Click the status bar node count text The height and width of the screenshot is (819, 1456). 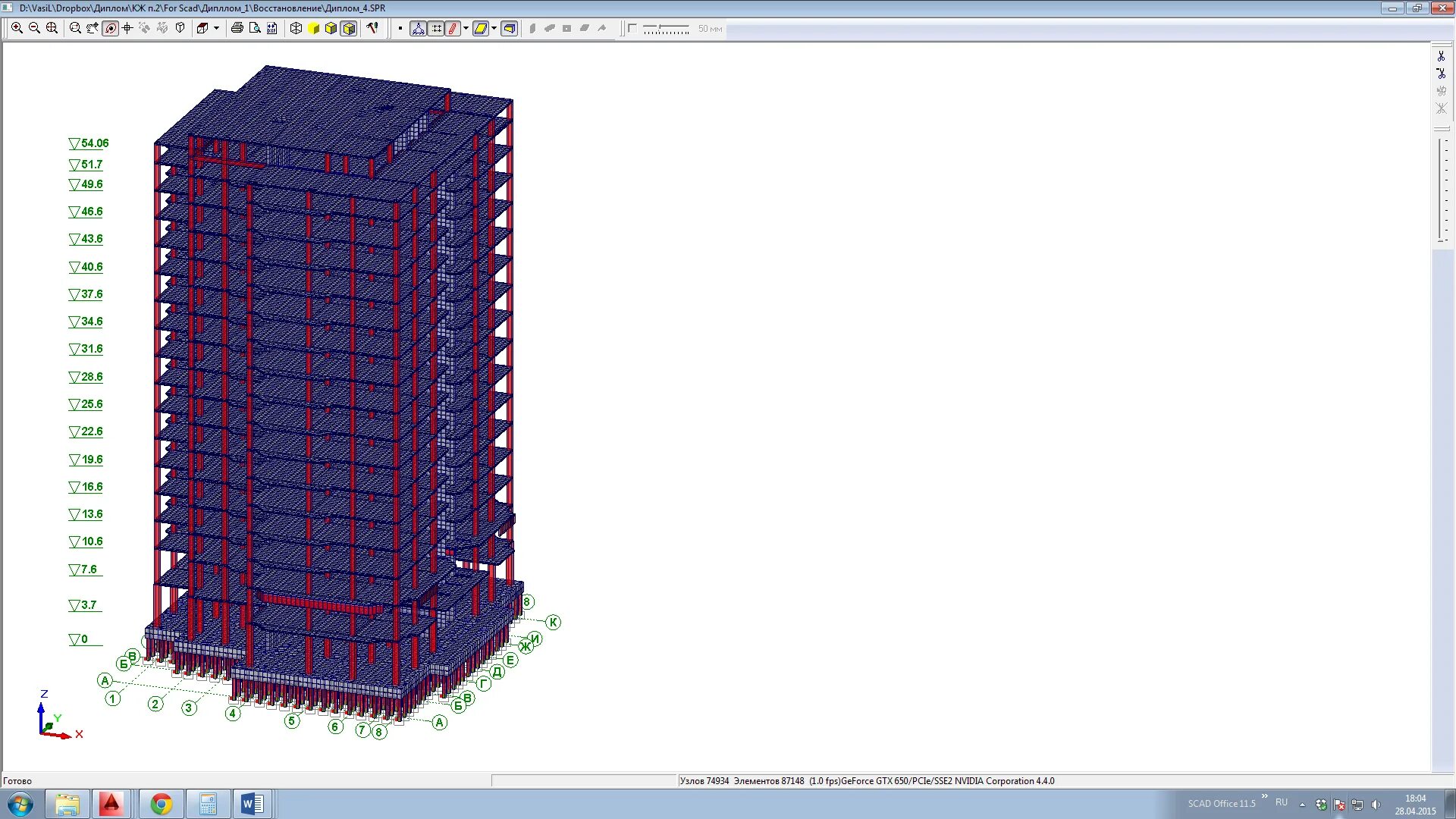(704, 781)
